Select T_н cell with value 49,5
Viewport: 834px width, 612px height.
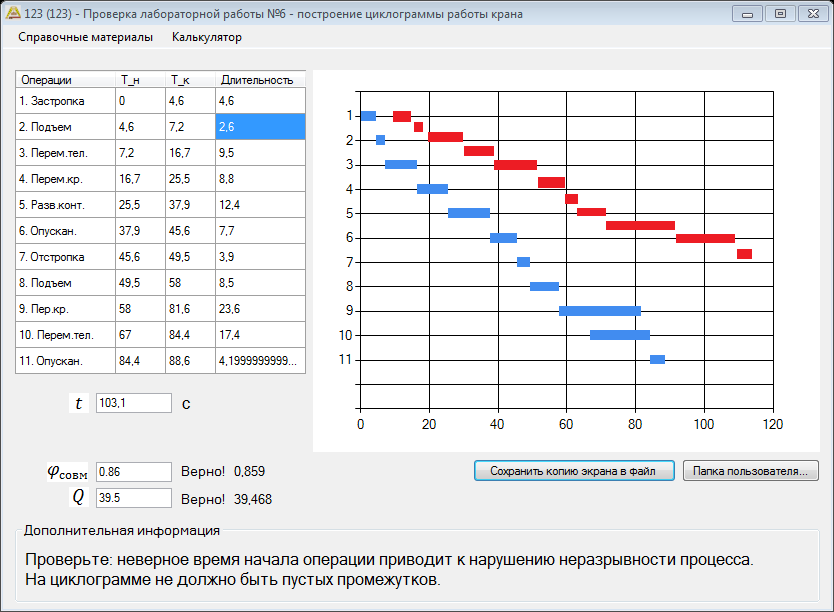pos(140,283)
